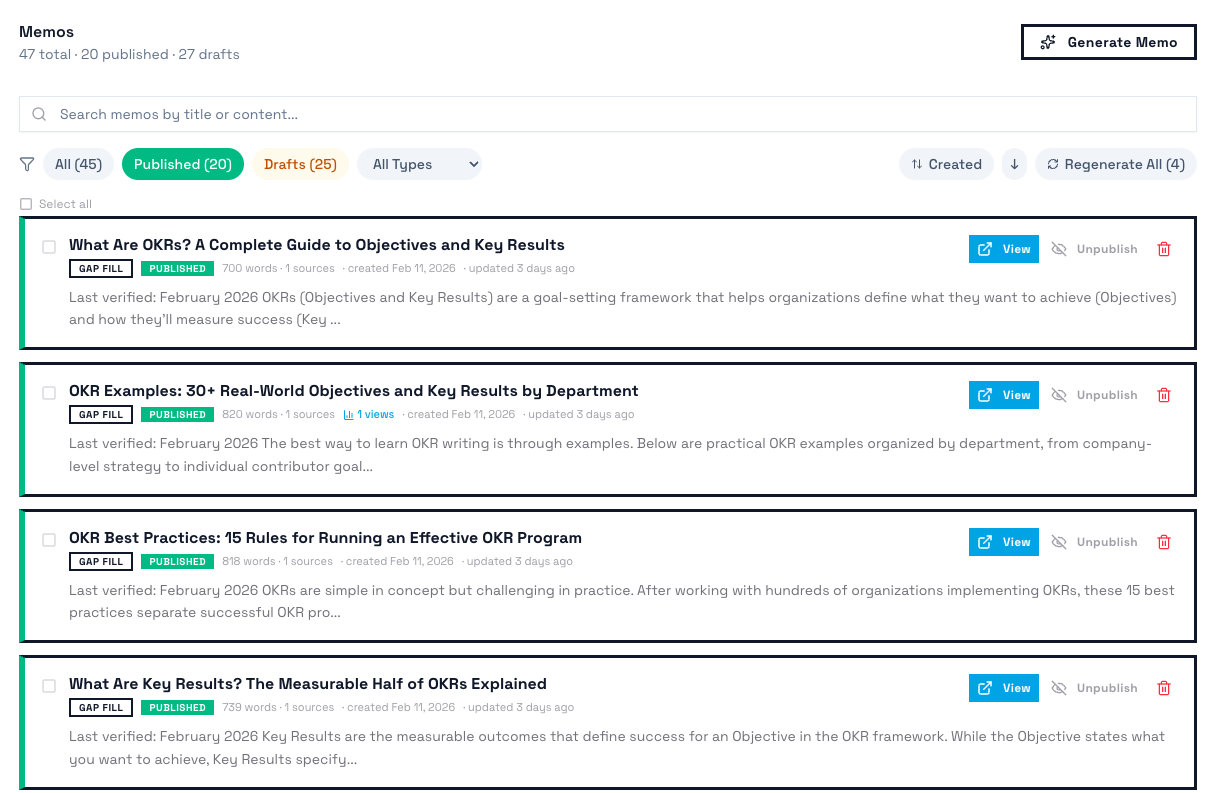Enable the Select all checkbox
Viewport: 1217px width, 793px height.
[x=26, y=203]
